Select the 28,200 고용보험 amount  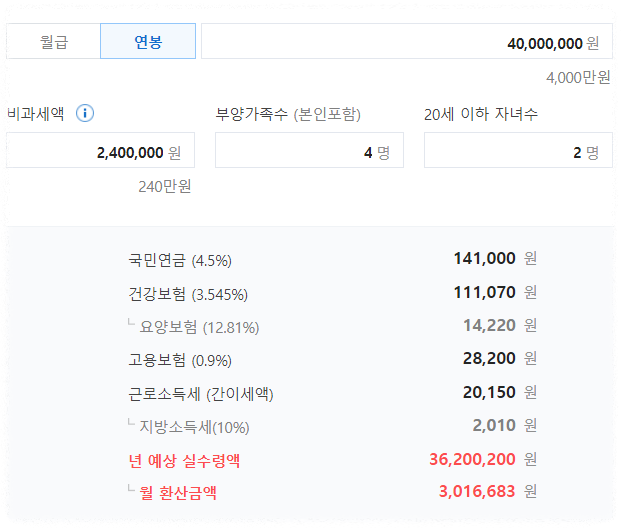point(489,358)
